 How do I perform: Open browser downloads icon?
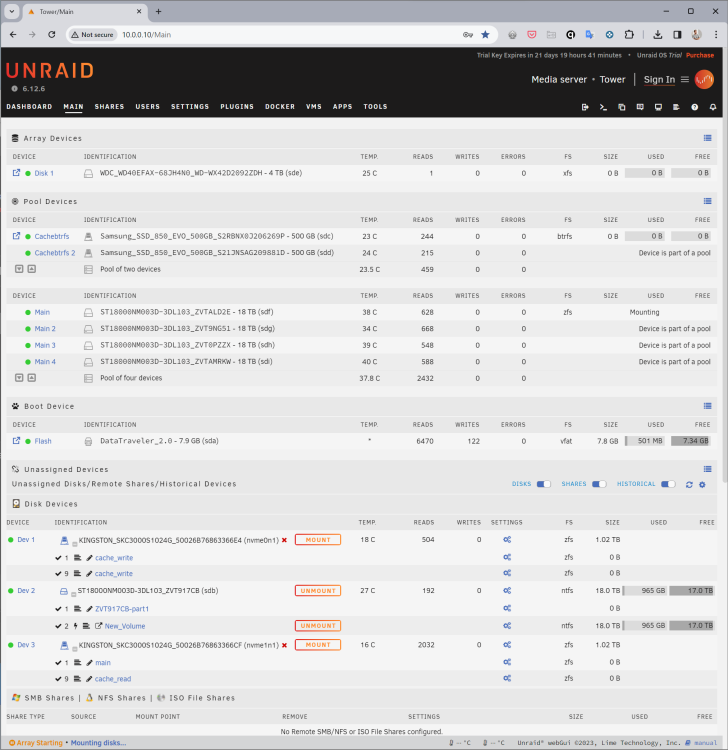[658, 34]
